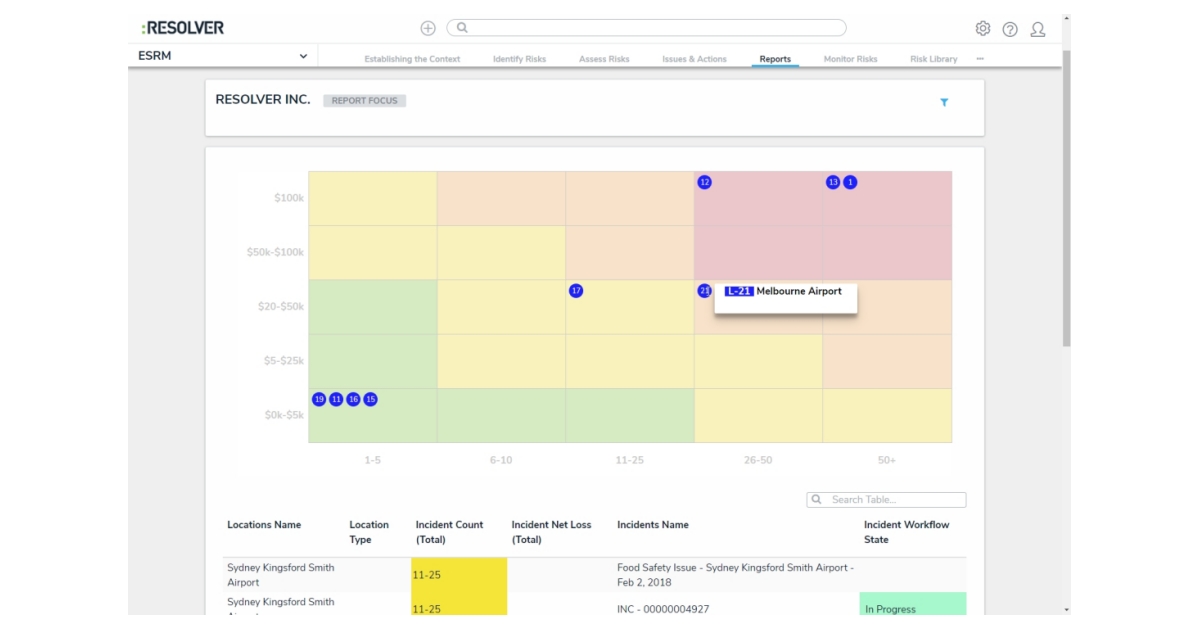Switch to the Identify Risks tab
Viewport: 1200px width, 627px height.
pyautogui.click(x=519, y=59)
